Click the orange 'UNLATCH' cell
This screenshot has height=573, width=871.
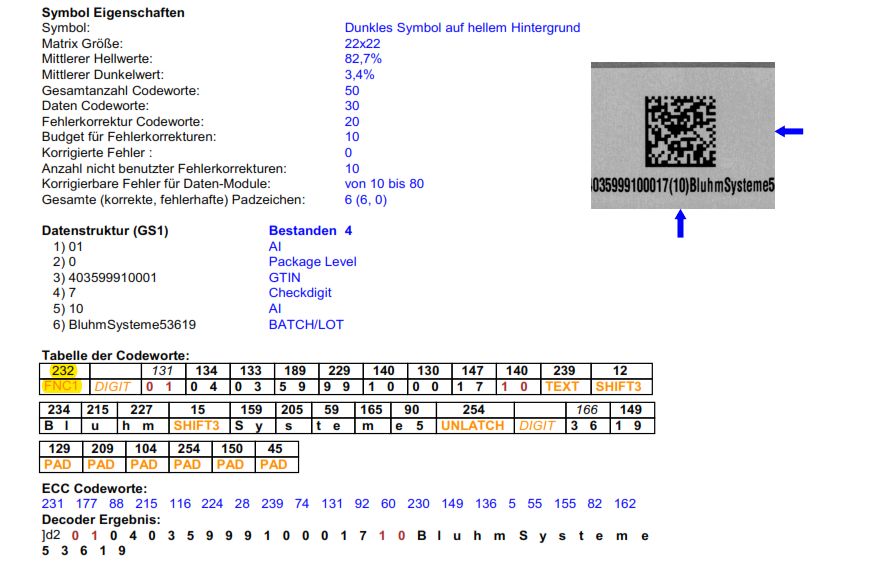(473, 426)
